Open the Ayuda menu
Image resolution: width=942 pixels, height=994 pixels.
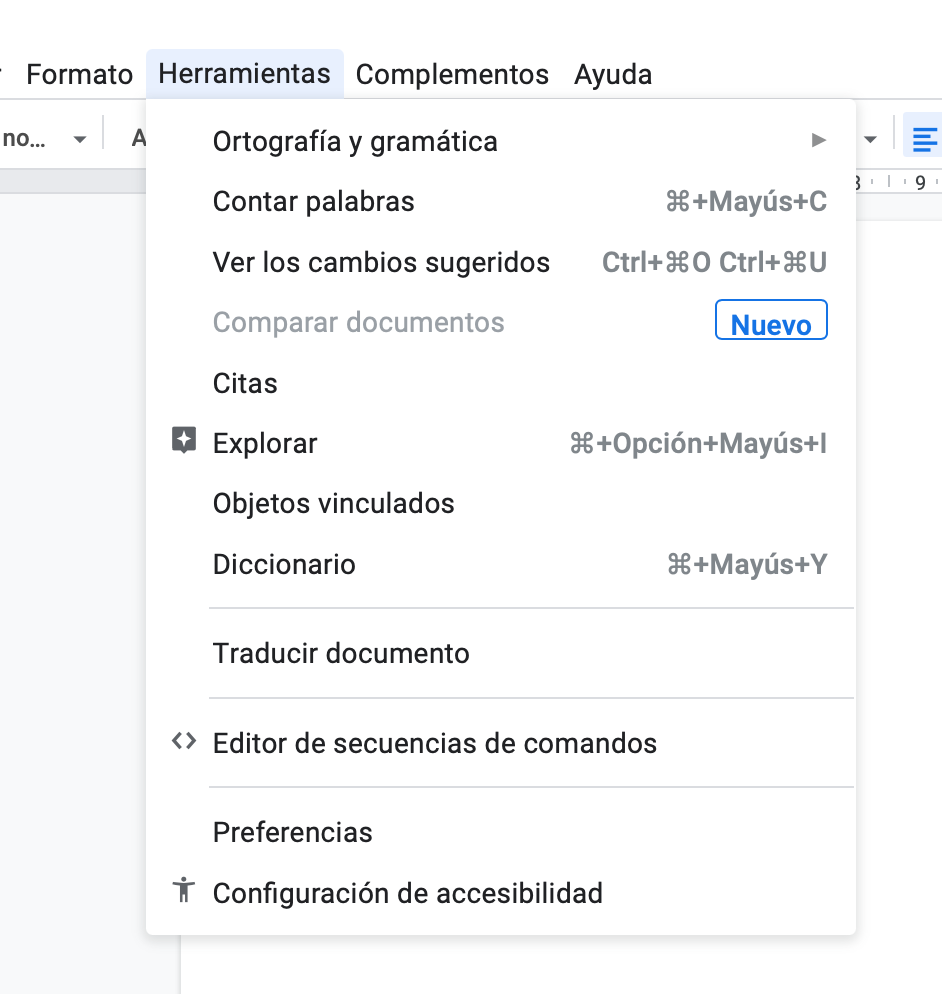pos(613,74)
